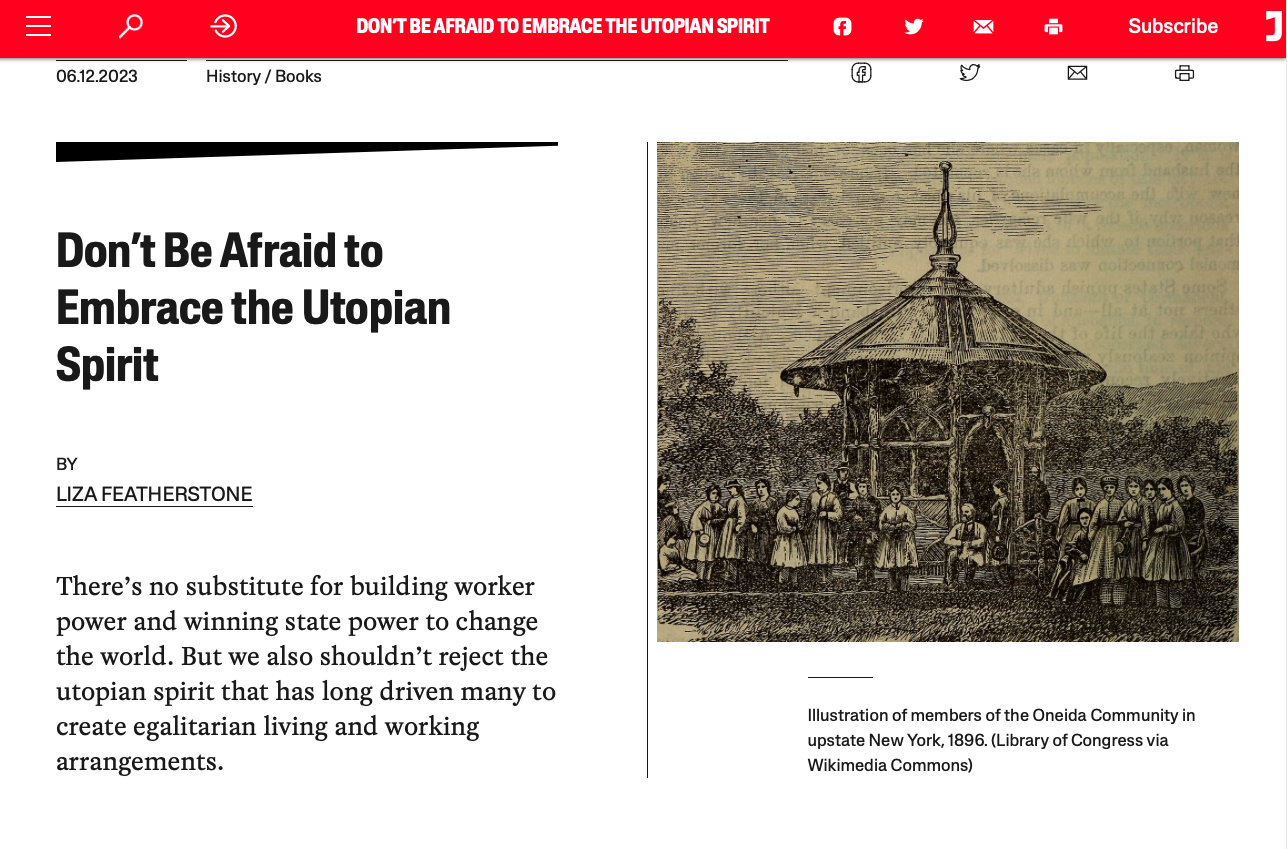Click the header title text about Utopian Spirit
1287x849 pixels.
coord(563,27)
